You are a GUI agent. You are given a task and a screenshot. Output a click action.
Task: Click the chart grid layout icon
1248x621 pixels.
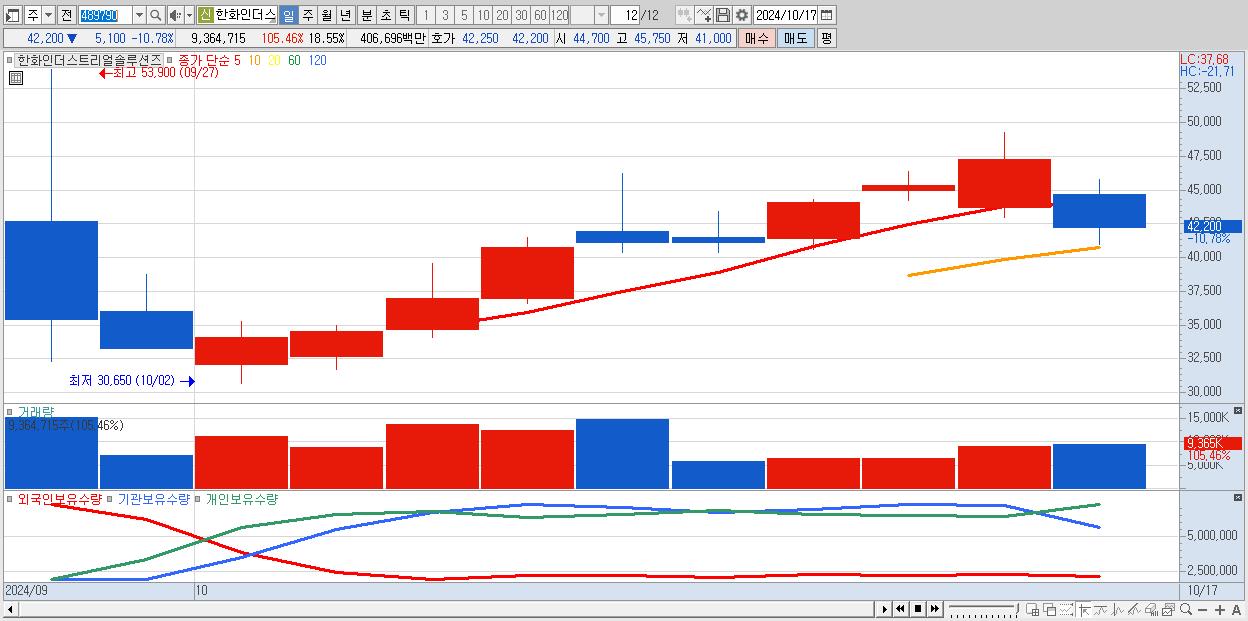pos(1032,610)
